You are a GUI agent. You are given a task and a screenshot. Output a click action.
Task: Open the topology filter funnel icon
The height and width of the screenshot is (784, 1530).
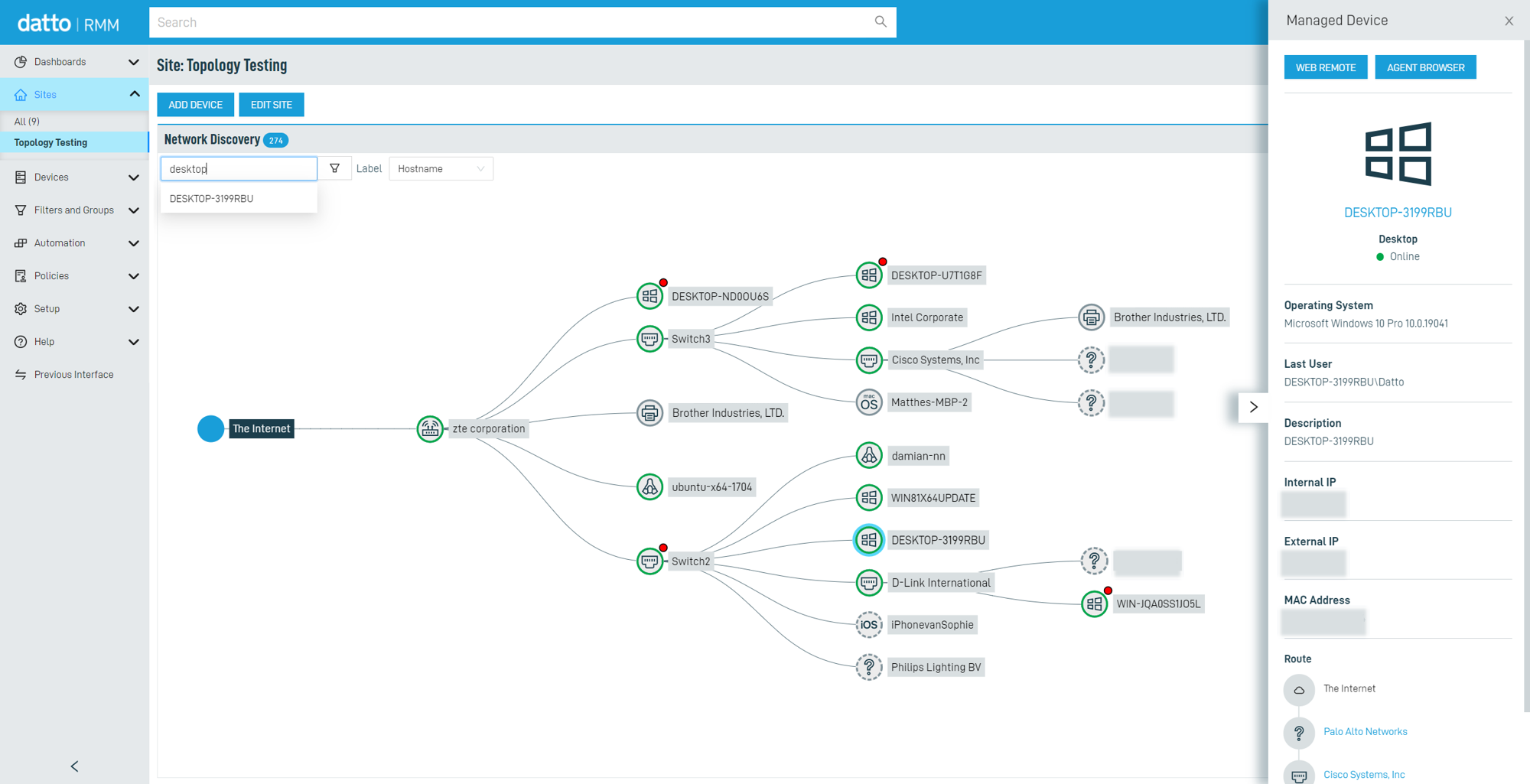coord(334,168)
